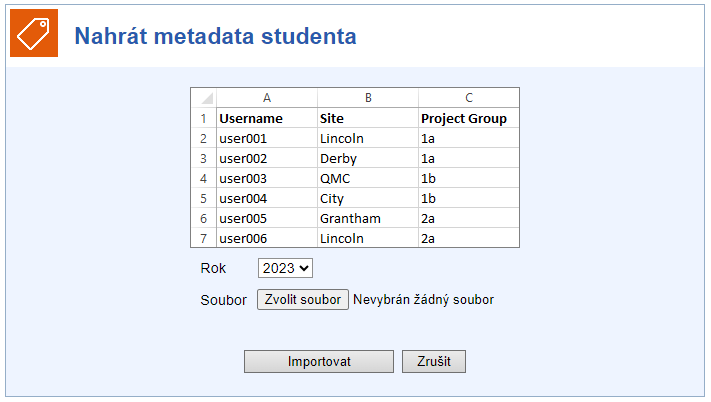Click the Nevybrán žádný soubor text
The height and width of the screenshot is (402, 711).
(423, 300)
